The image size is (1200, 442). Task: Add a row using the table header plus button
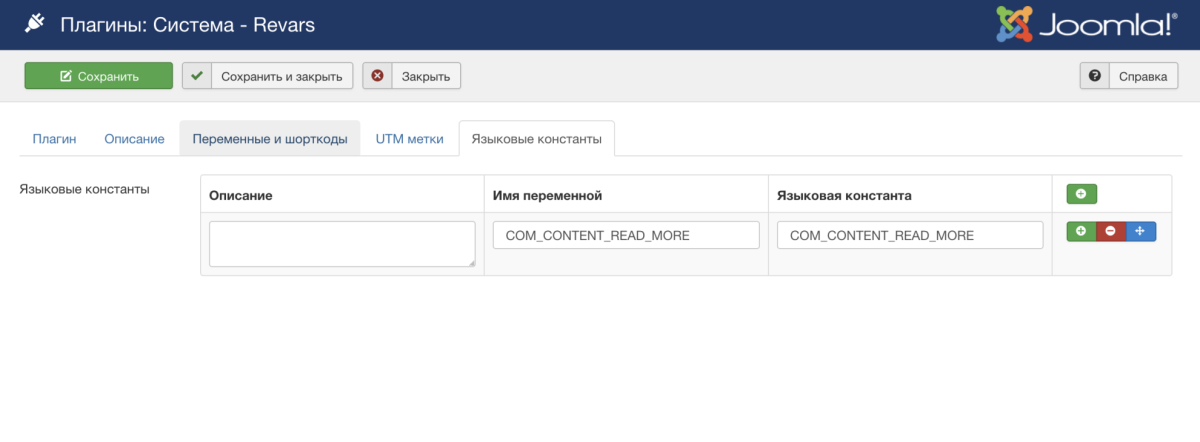[1080, 194]
